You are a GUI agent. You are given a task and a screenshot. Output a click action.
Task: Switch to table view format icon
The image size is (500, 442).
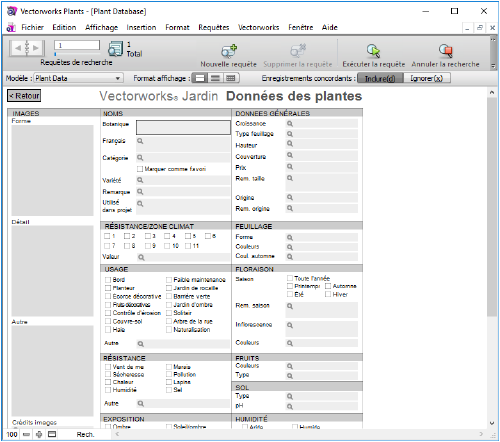[x=231, y=78]
